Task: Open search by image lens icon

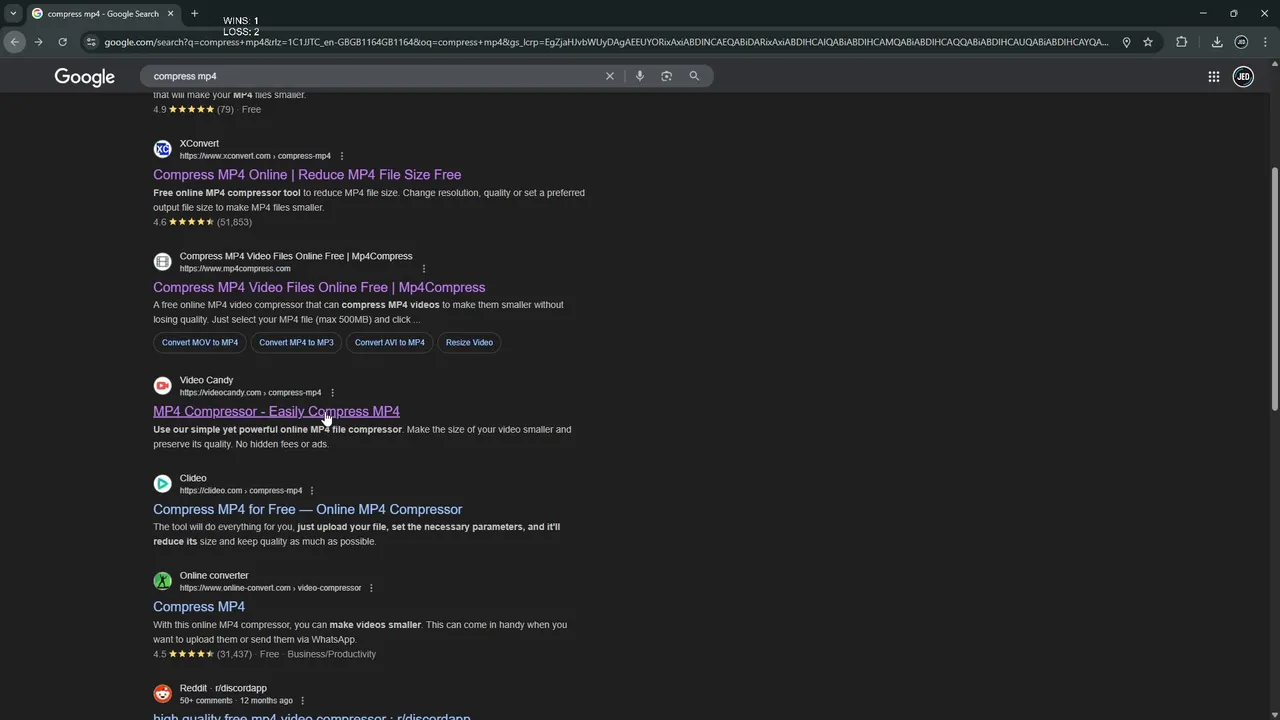Action: (x=667, y=76)
